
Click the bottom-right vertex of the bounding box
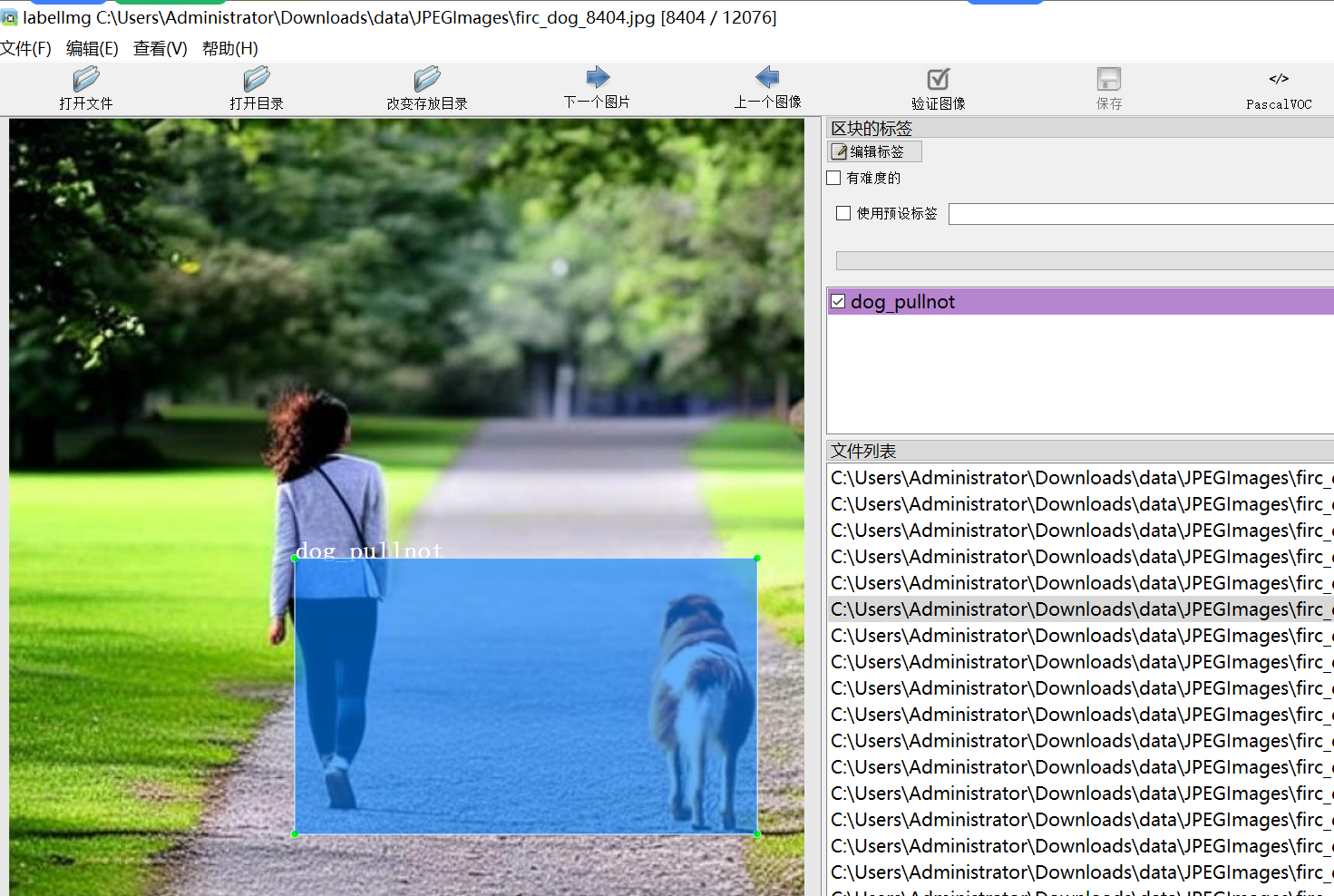(x=756, y=833)
